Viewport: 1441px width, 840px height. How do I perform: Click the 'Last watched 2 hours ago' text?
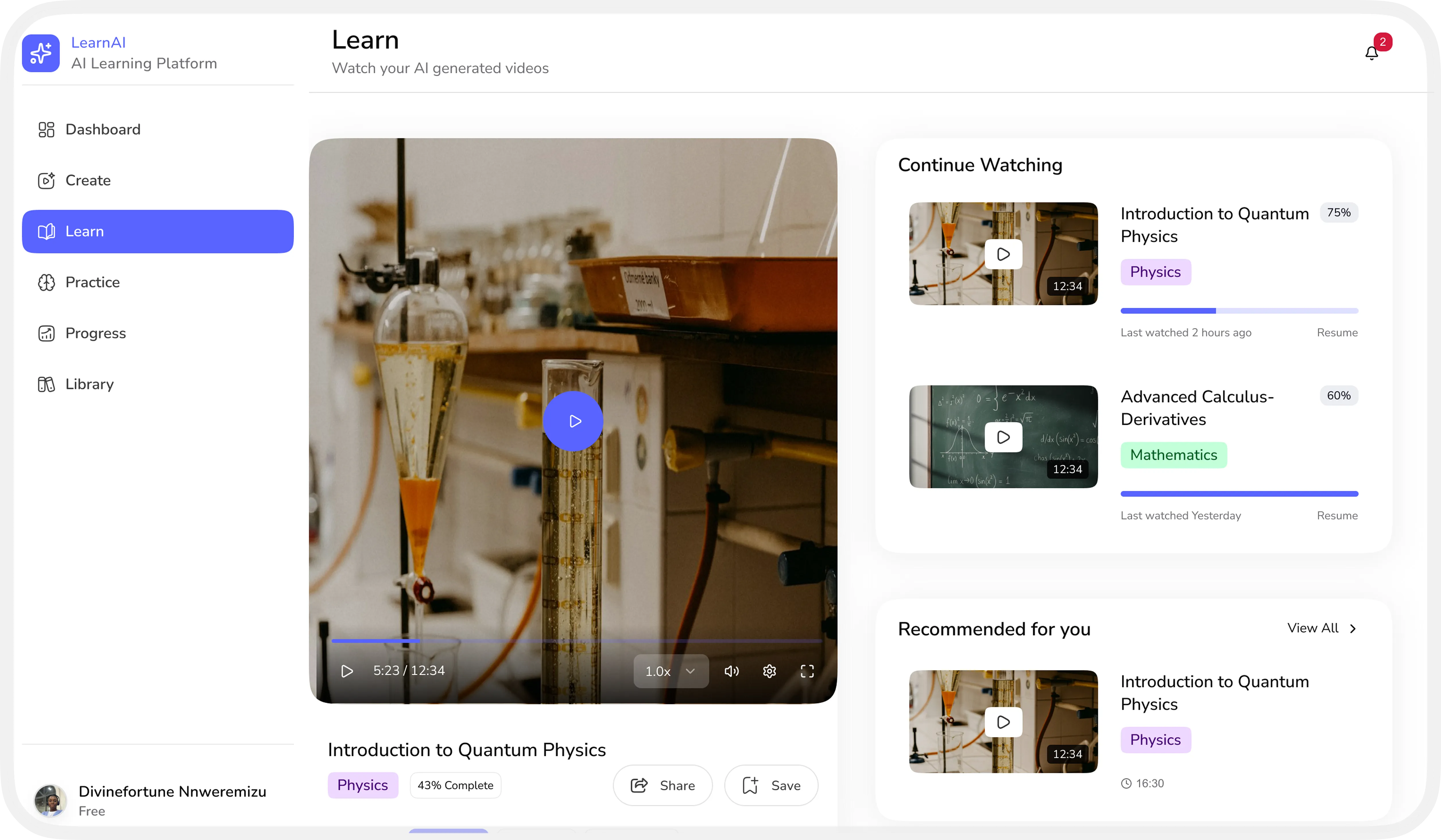pyautogui.click(x=1186, y=332)
